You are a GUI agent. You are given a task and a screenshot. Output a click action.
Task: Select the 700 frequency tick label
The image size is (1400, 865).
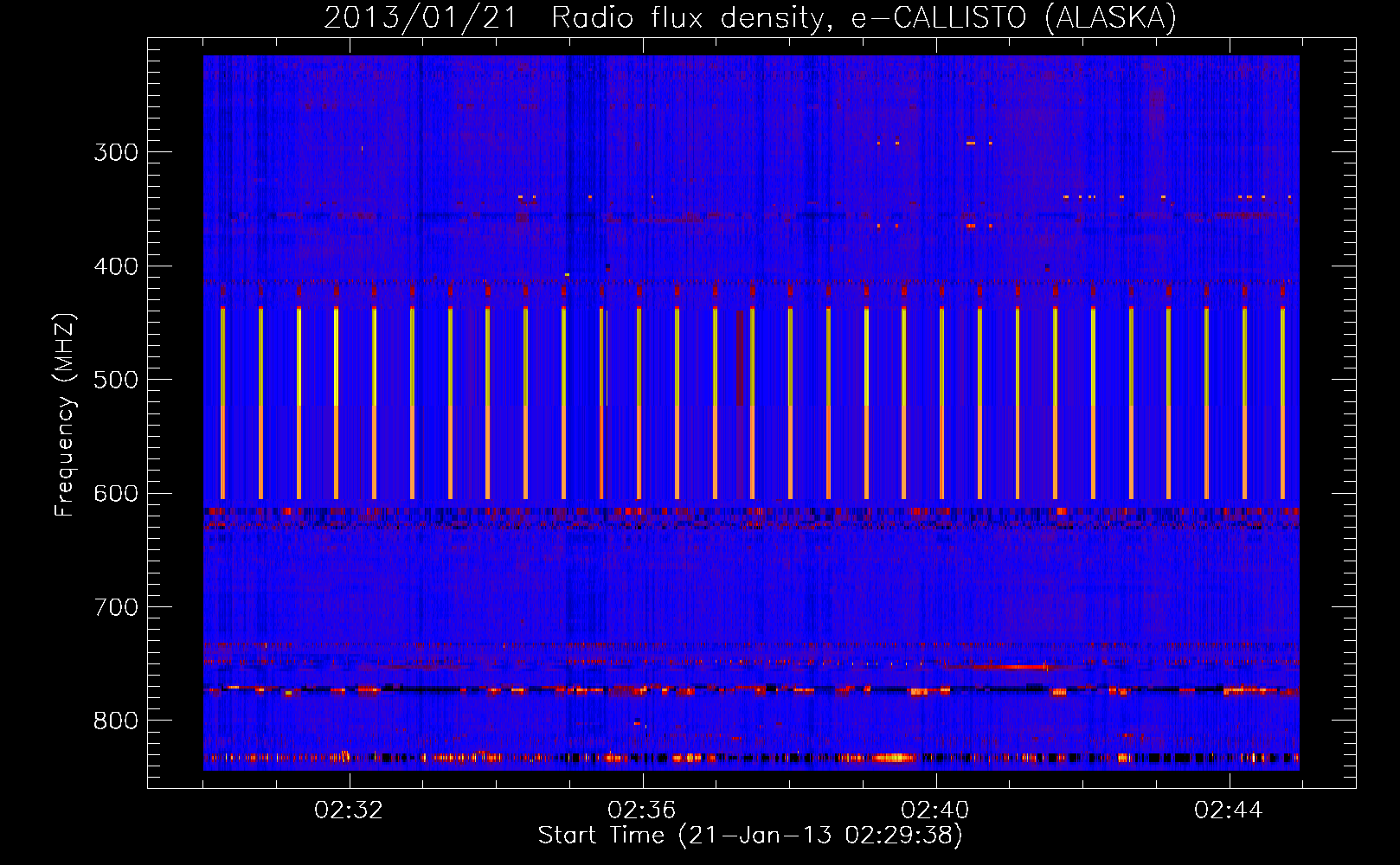click(x=116, y=607)
